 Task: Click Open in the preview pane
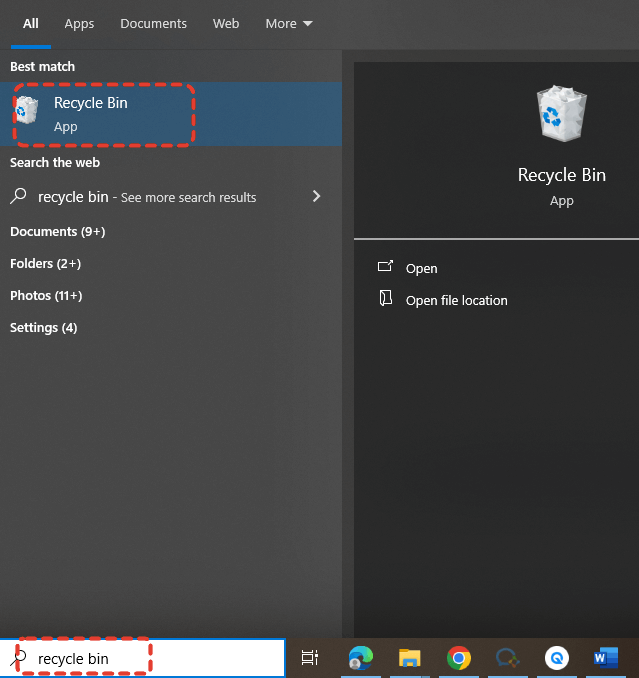point(421,268)
